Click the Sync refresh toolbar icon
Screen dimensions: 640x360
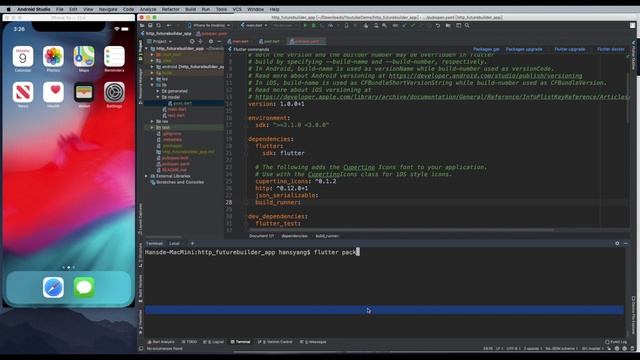click(158, 25)
